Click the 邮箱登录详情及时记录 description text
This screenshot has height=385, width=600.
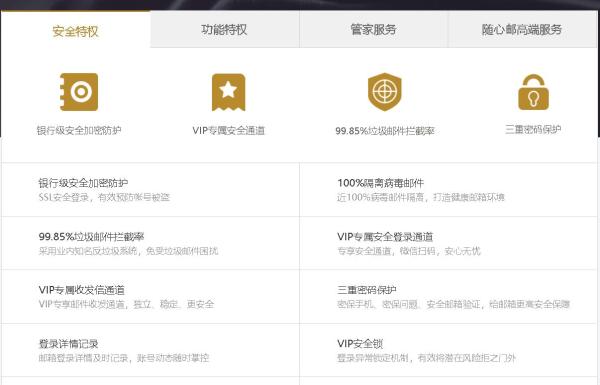click(x=124, y=358)
